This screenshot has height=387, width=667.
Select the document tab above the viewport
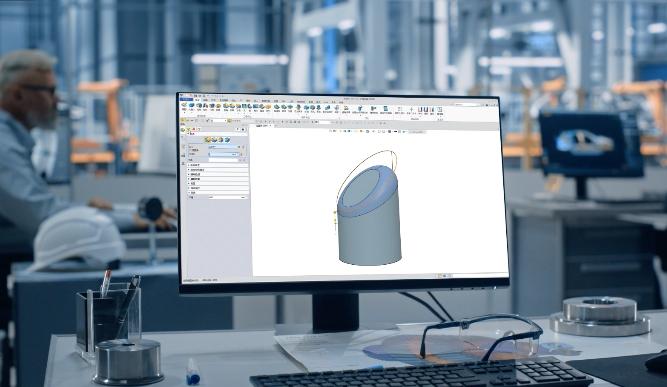point(264,125)
